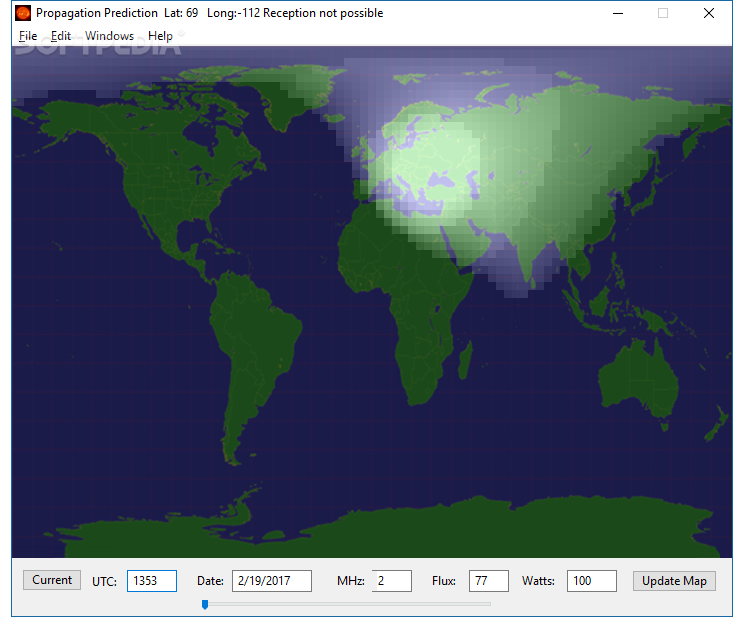Focus the UTC time field
The image size is (733, 617).
tap(152, 581)
